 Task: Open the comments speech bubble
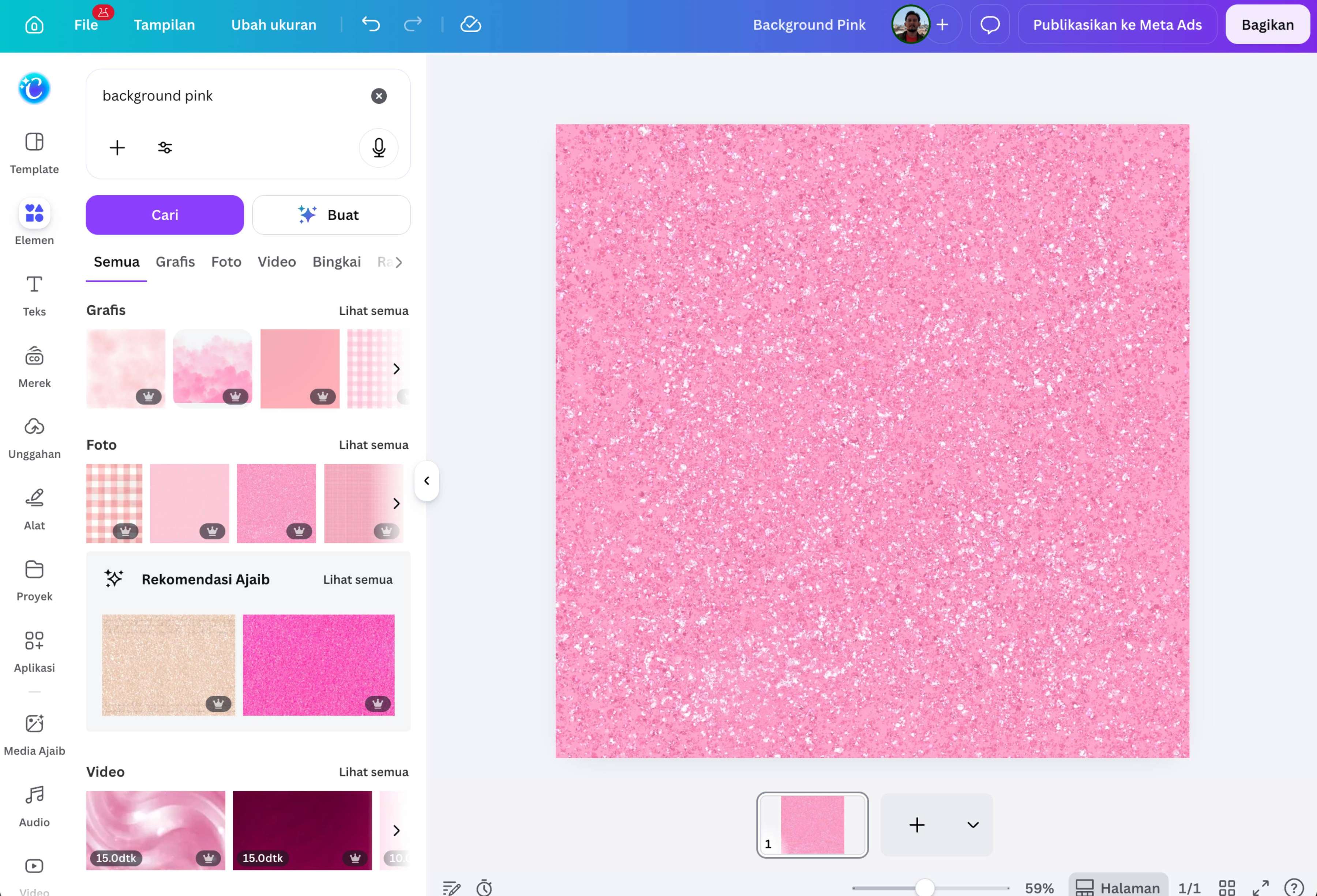[x=990, y=25]
